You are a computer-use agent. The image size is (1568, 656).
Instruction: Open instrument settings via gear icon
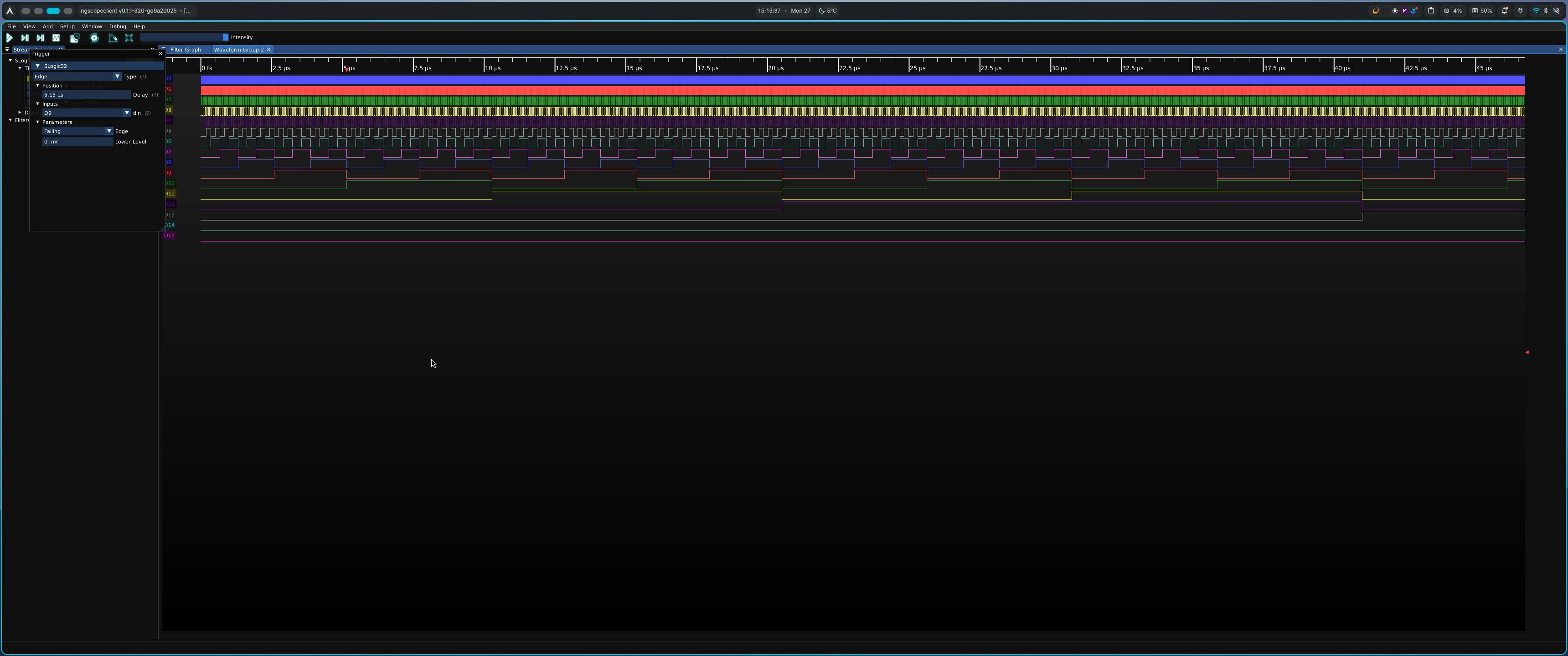(94, 38)
